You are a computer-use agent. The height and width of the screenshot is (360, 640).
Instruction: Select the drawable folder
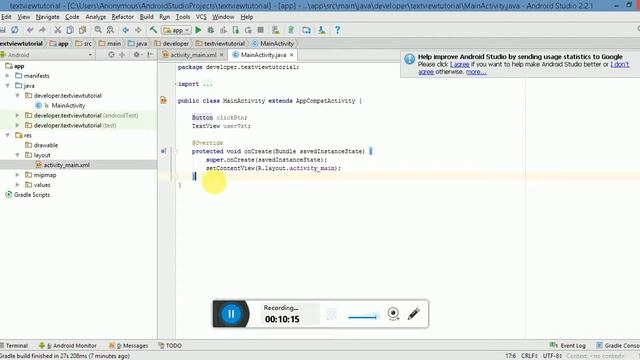tap(46, 145)
